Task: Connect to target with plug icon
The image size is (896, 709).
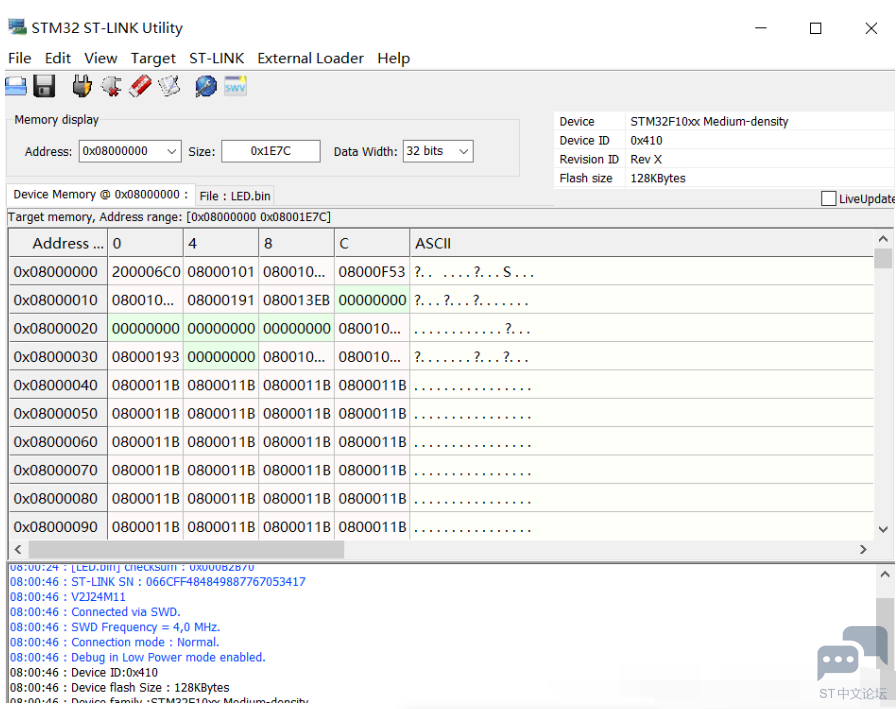Action: coord(82,86)
